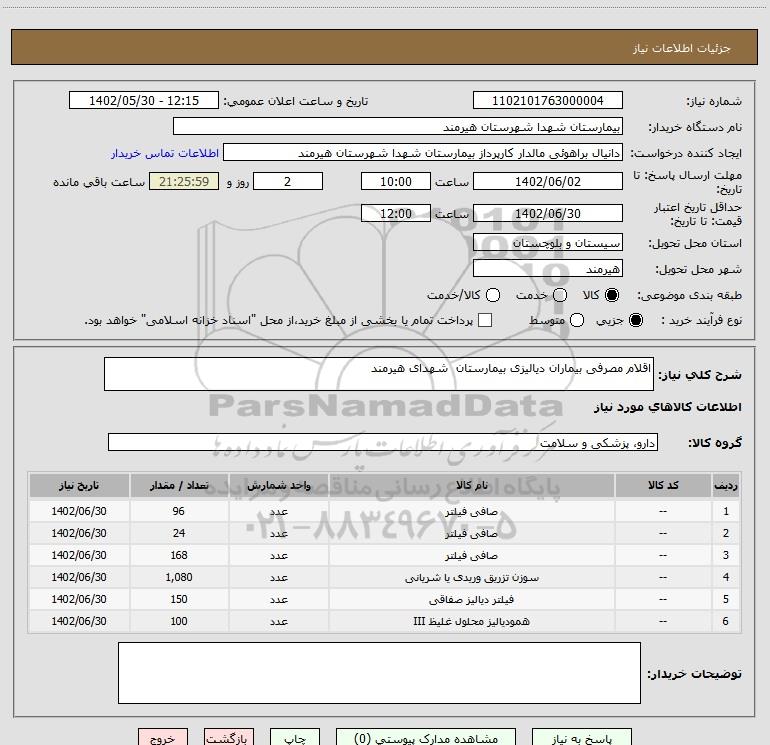Click the شرح کلی نیاز description box
770x745 pixels.
379,374
